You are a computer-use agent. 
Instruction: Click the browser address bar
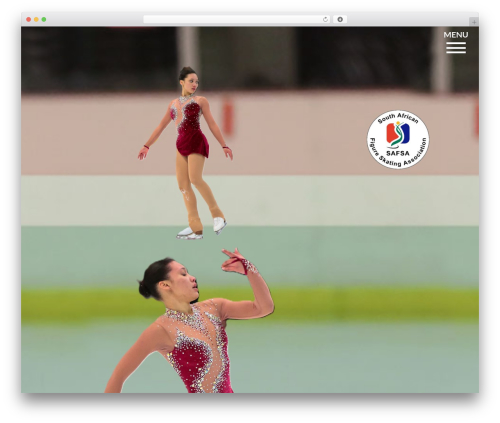[x=237, y=20]
